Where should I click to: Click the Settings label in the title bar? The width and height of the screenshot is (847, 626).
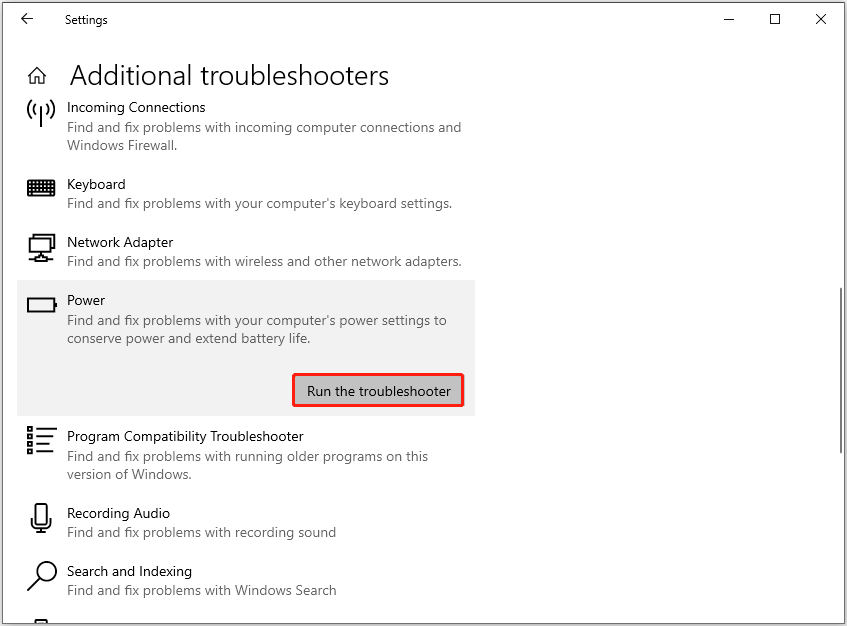point(86,19)
